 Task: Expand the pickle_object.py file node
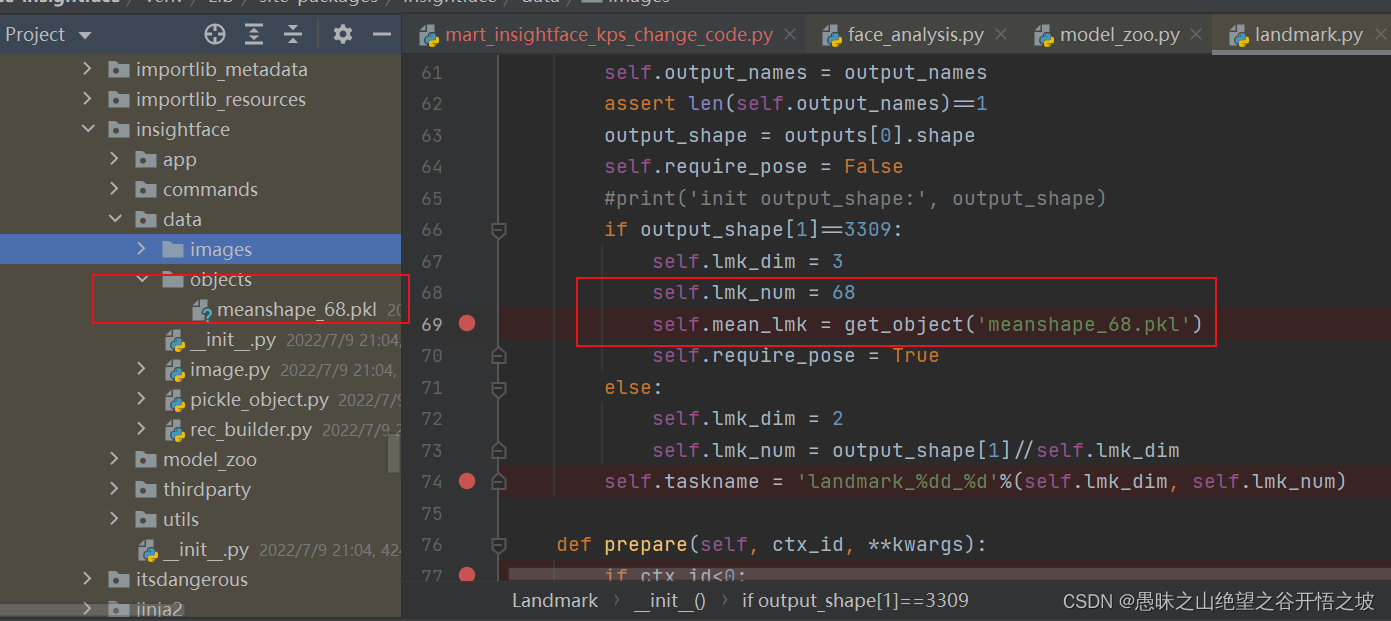coord(142,399)
